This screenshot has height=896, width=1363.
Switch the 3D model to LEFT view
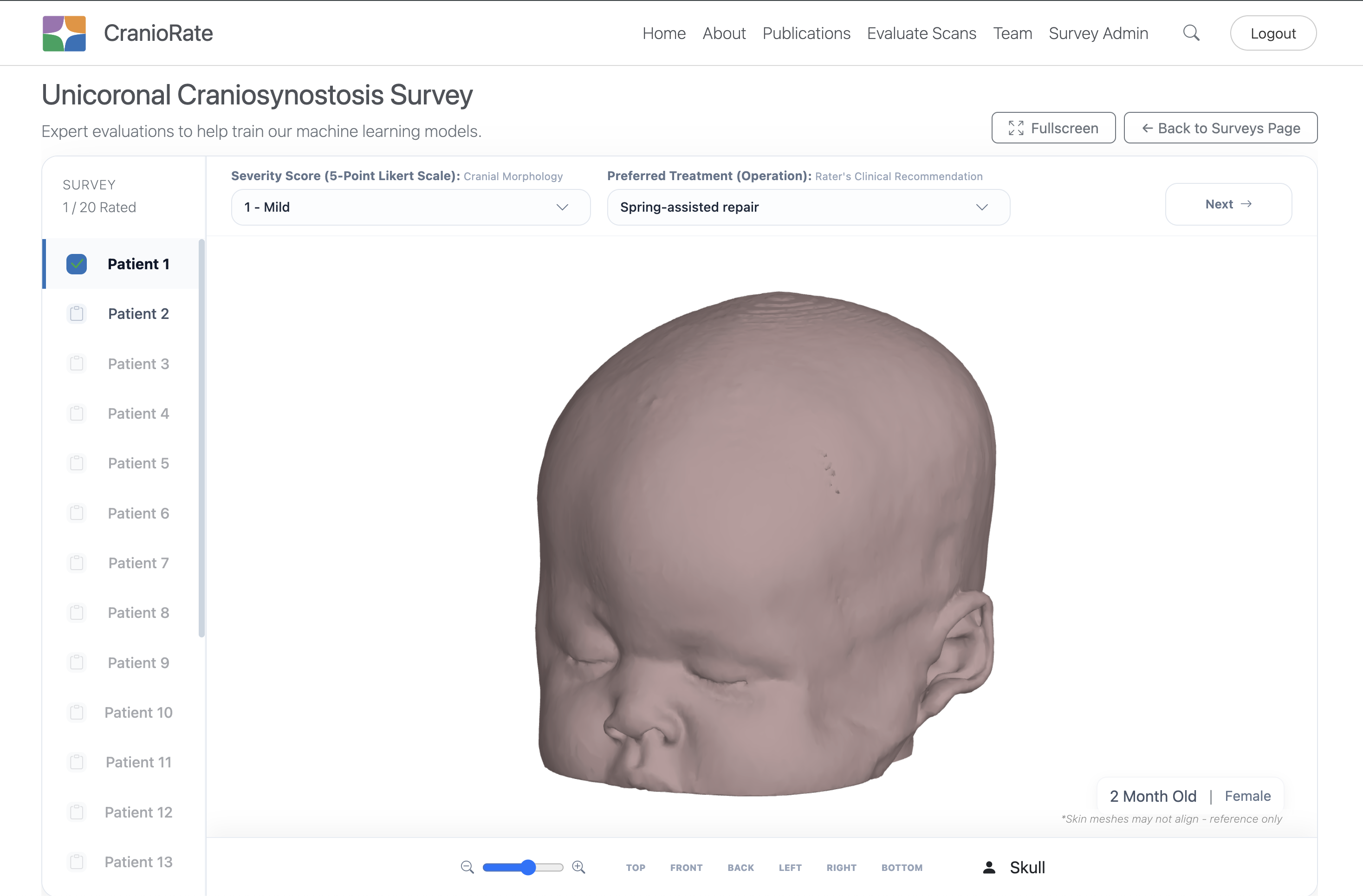coord(790,867)
